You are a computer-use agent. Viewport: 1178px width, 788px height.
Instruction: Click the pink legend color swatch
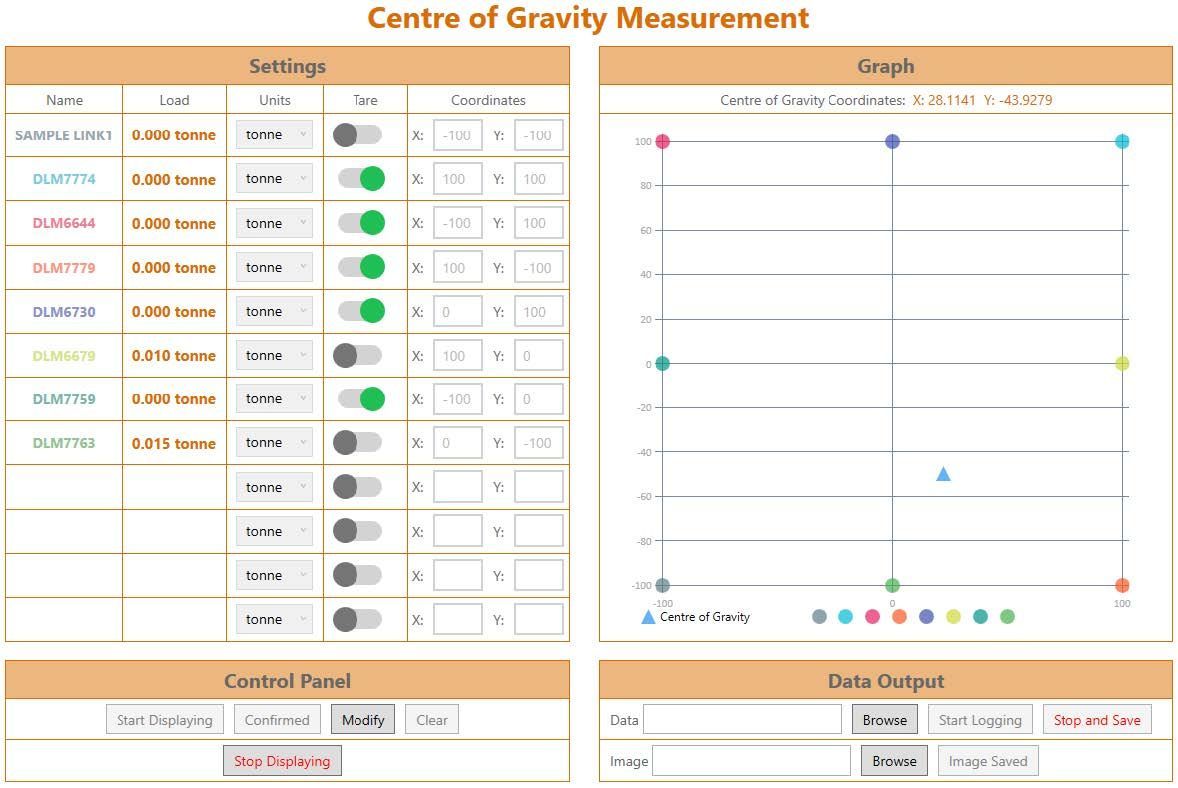click(x=872, y=617)
